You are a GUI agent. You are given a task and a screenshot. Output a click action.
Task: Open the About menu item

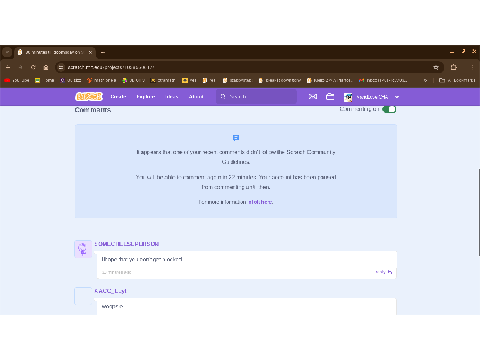coord(196,97)
